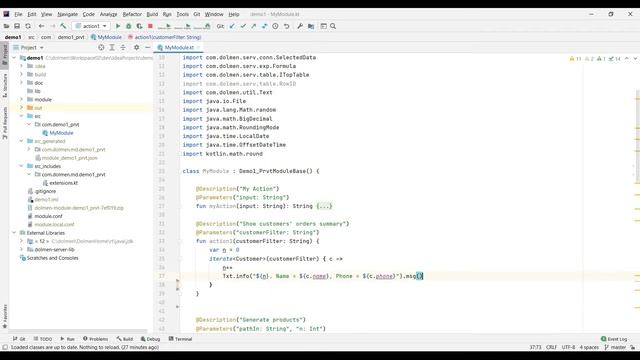Toggle the Pull Requests side panel
The width and height of the screenshot is (640, 360).
(5, 123)
